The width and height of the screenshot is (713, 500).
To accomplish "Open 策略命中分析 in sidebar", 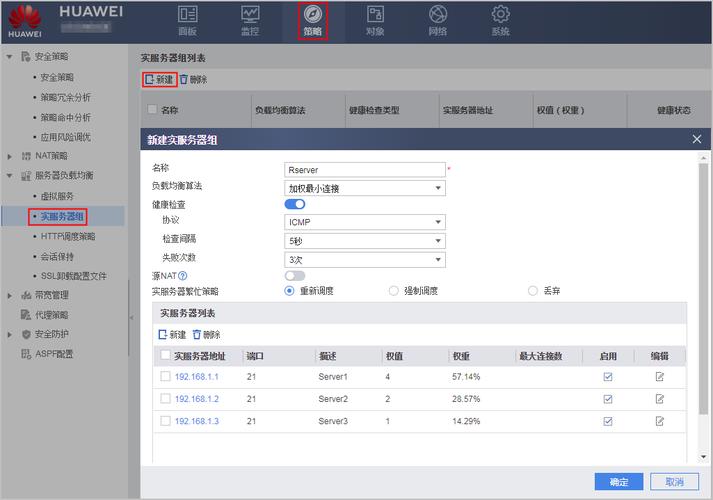I will coord(65,117).
